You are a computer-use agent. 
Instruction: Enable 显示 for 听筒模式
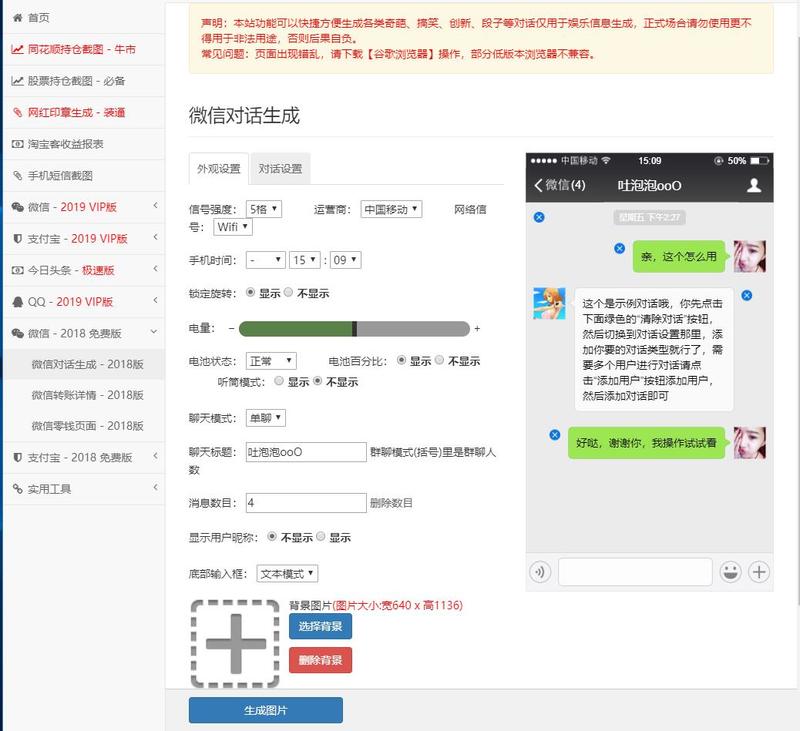tap(279, 382)
